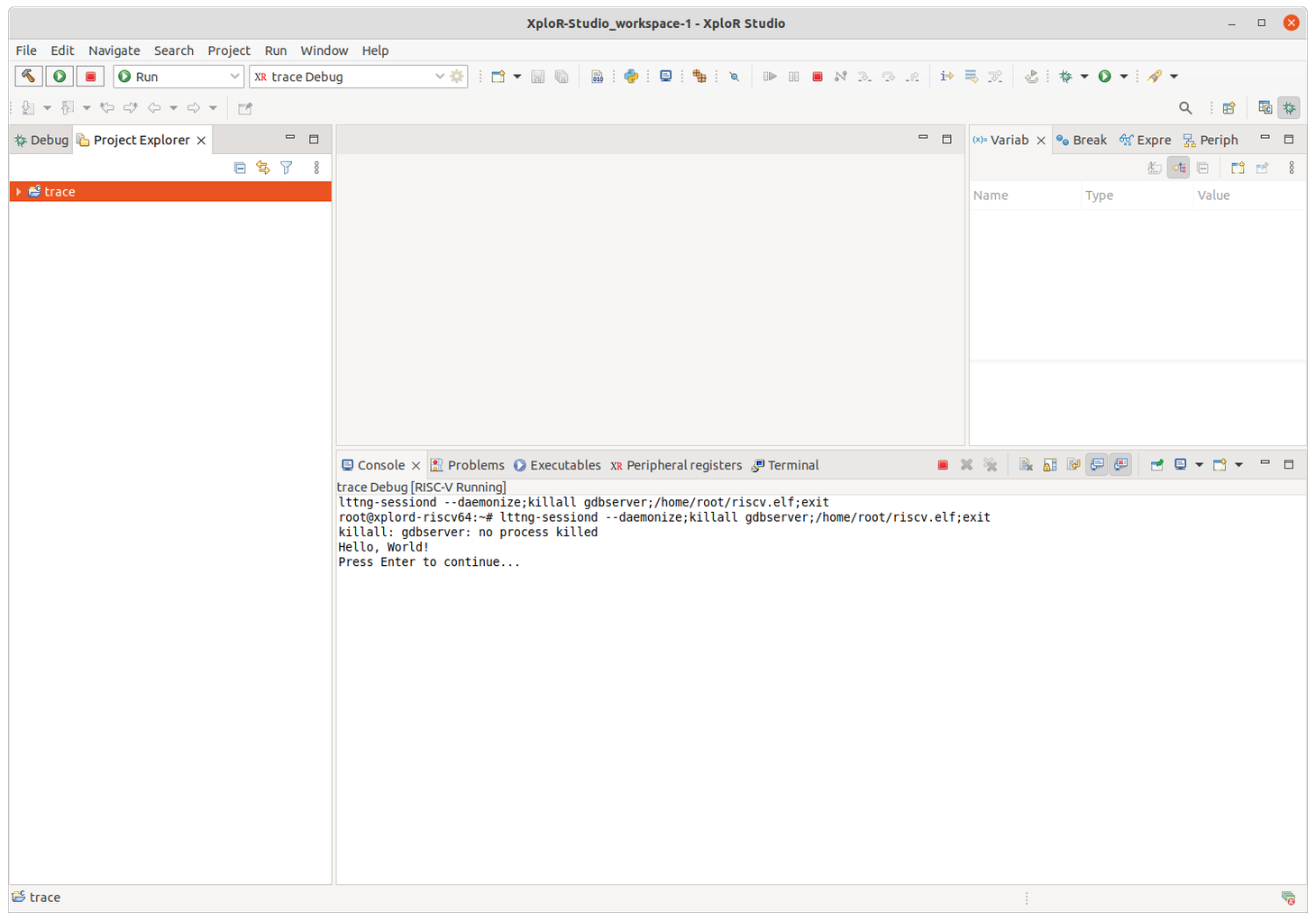
Task: Click the Terminate red square in debug toolbar
Action: tap(818, 77)
